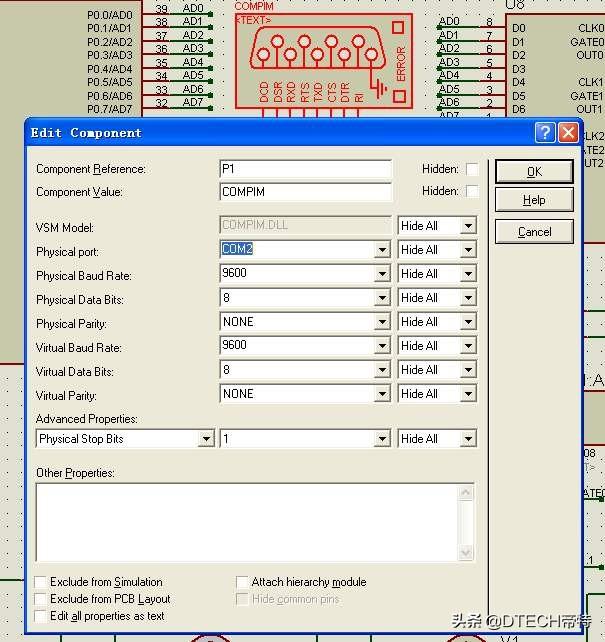Check Edit all properties as text

[x=41, y=616]
